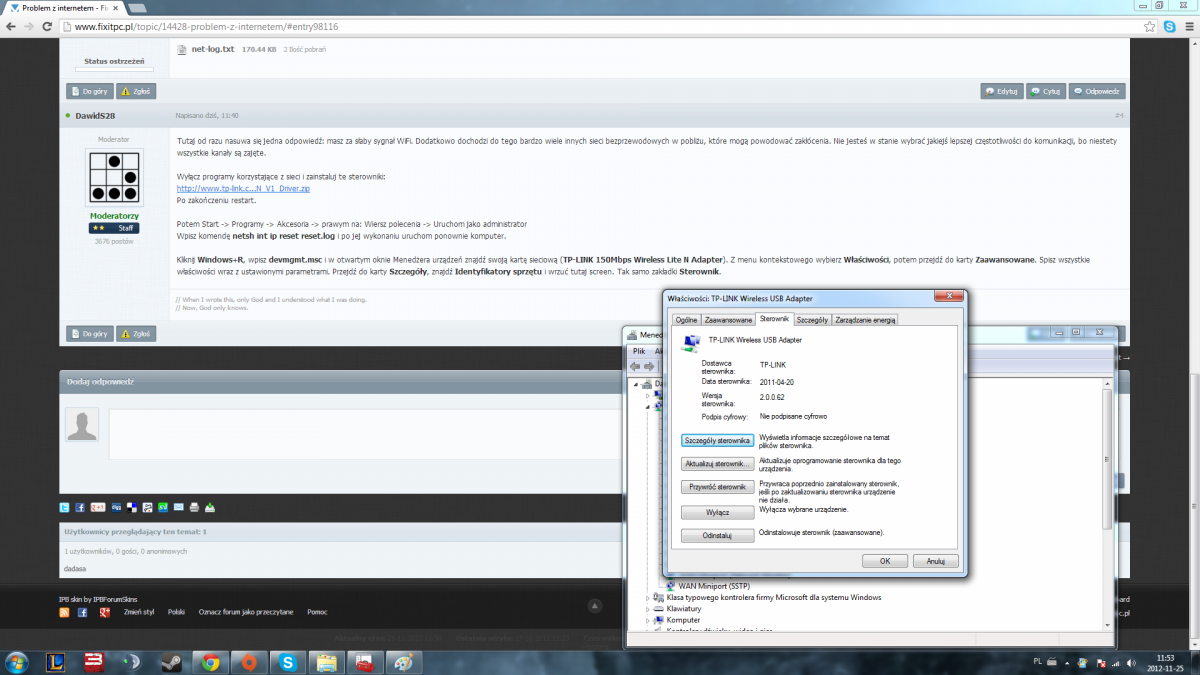Viewport: 1200px width, 675px height.
Task: Open Szczegóły tab
Action: click(x=813, y=320)
